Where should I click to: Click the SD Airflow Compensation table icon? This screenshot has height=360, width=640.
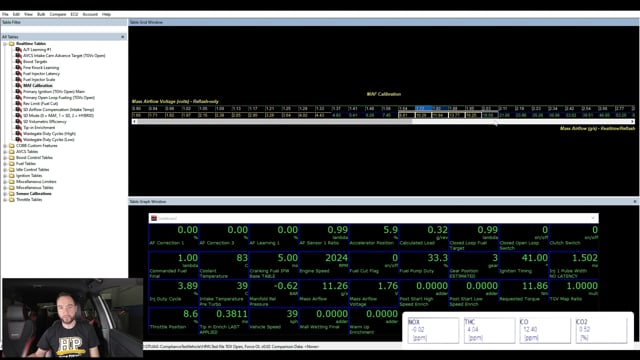coord(18,109)
